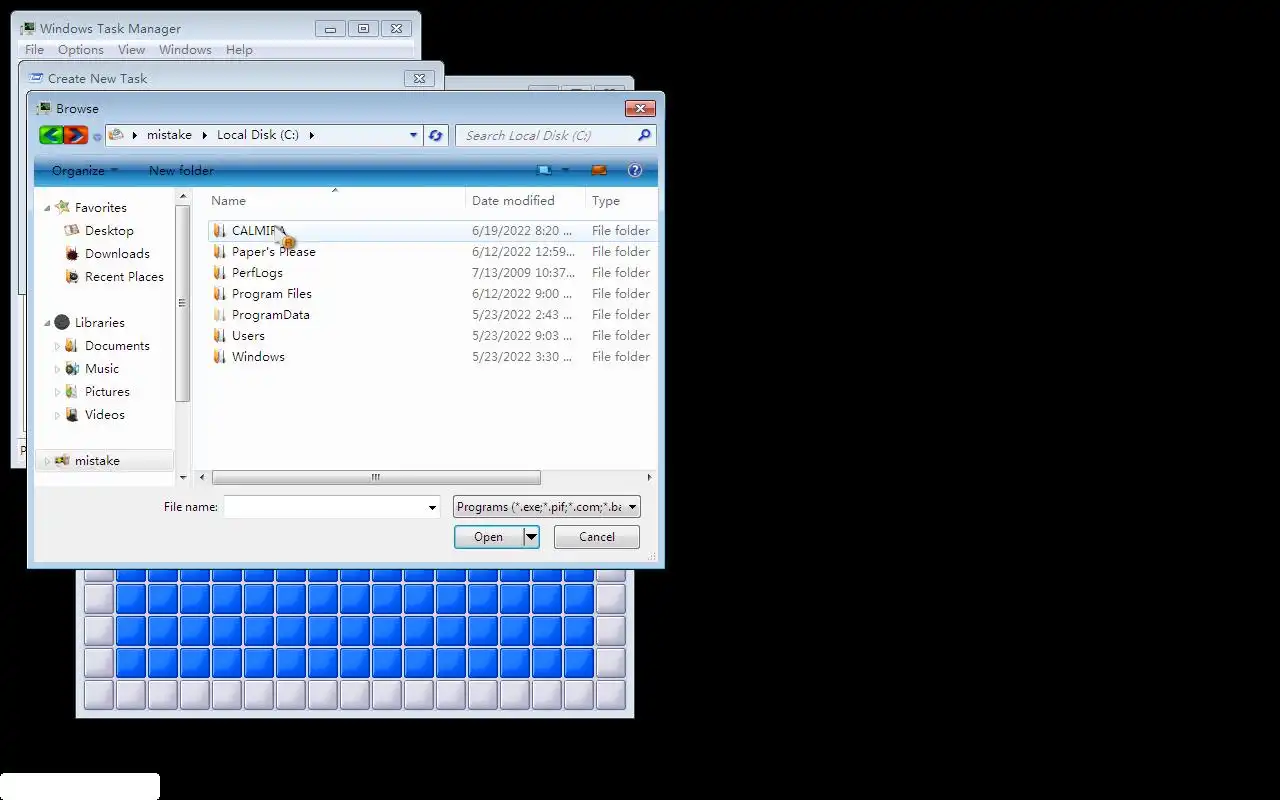This screenshot has width=1280, height=800.
Task: Open the address bar history dropdown
Action: [413, 135]
